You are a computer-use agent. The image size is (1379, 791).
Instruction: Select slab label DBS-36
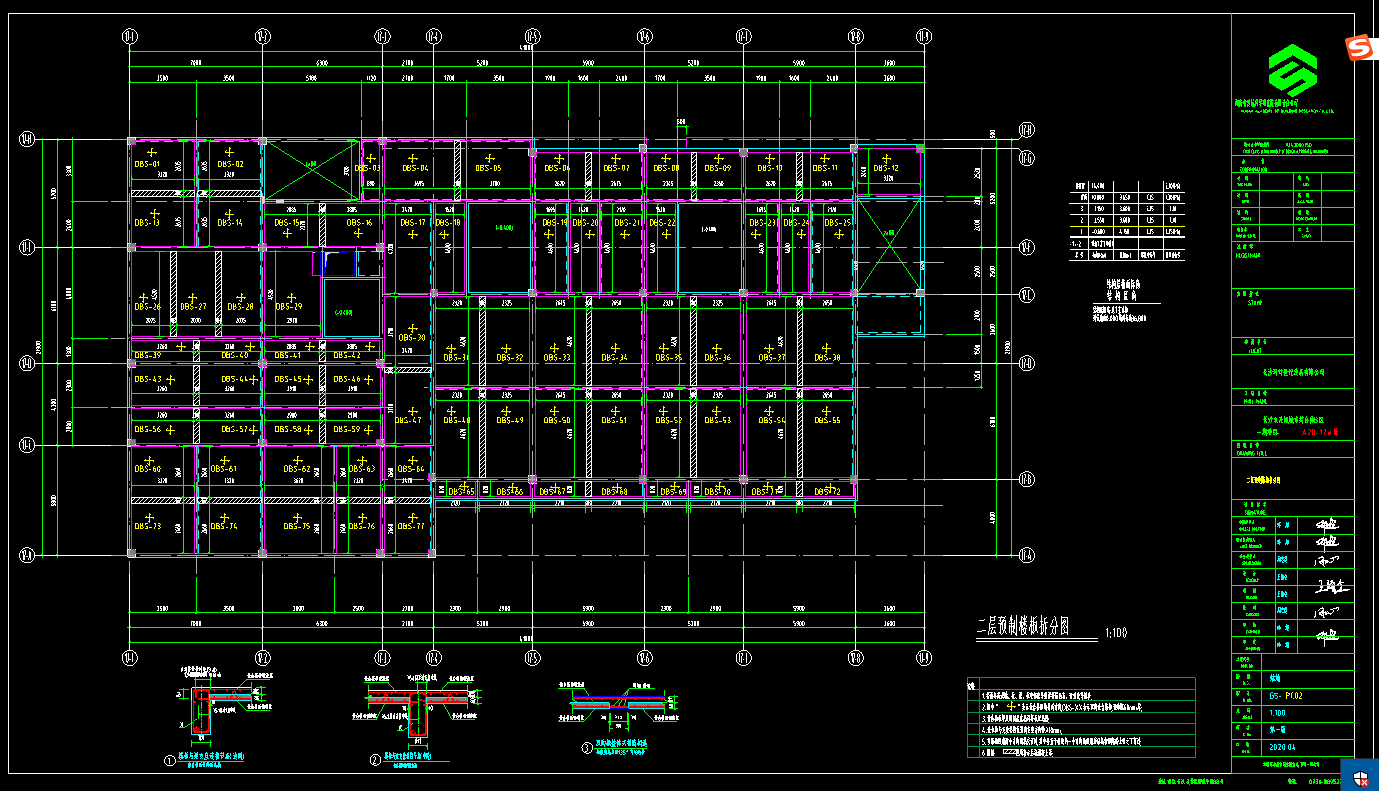717,357
